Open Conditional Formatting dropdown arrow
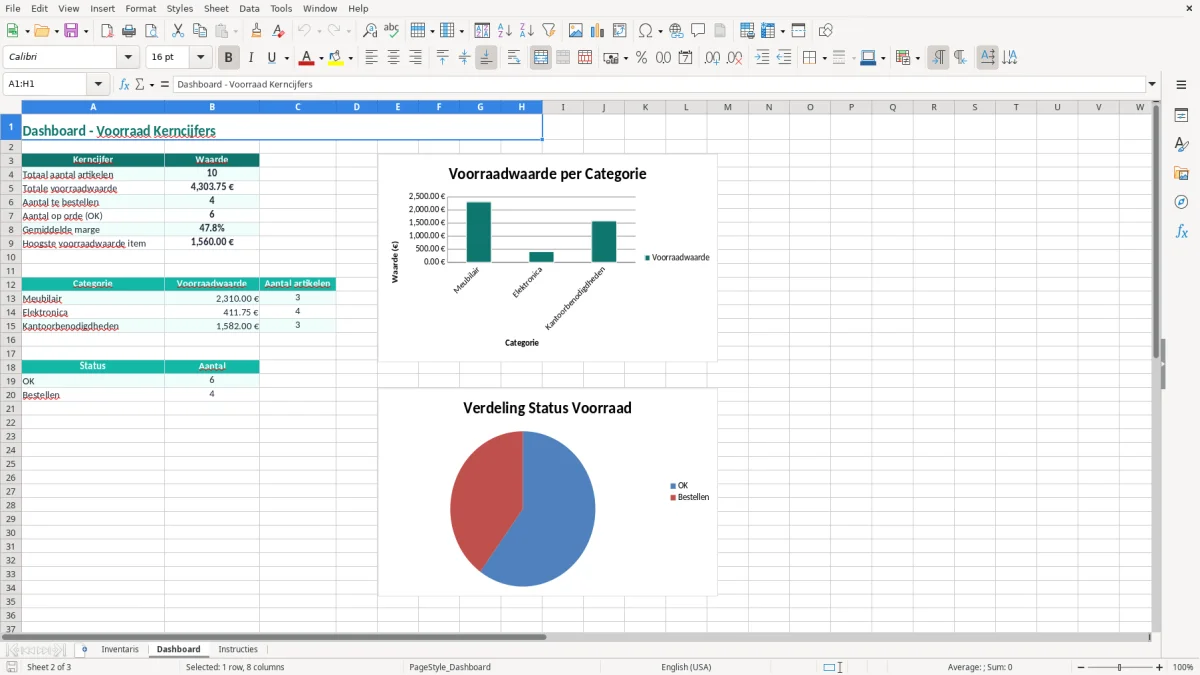This screenshot has height=675, width=1200. [x=917, y=58]
